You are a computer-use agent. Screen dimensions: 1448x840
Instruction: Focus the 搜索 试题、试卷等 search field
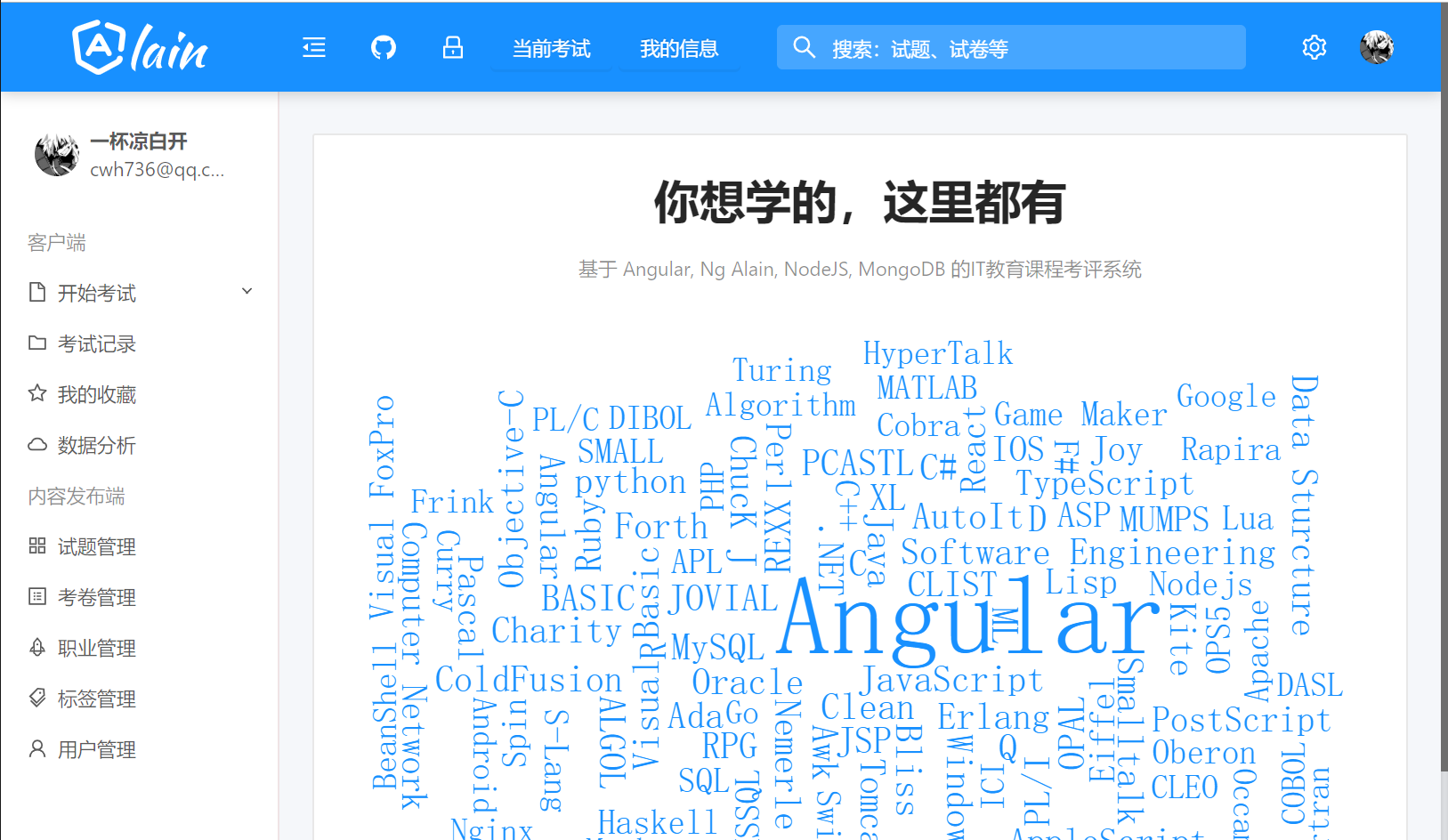[x=1023, y=49]
